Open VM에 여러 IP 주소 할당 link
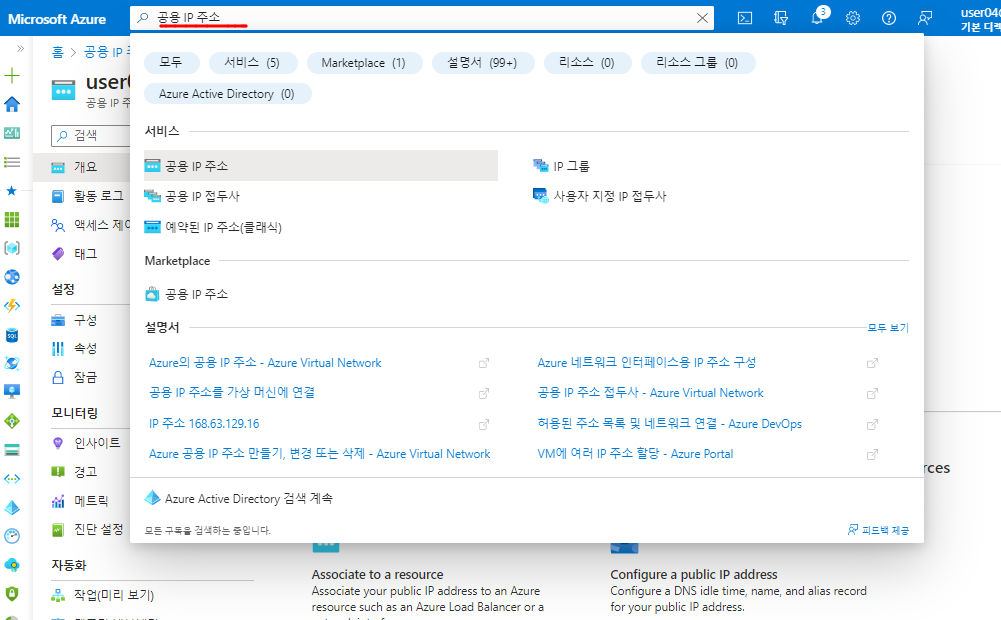This screenshot has width=1001, height=620. (x=635, y=453)
